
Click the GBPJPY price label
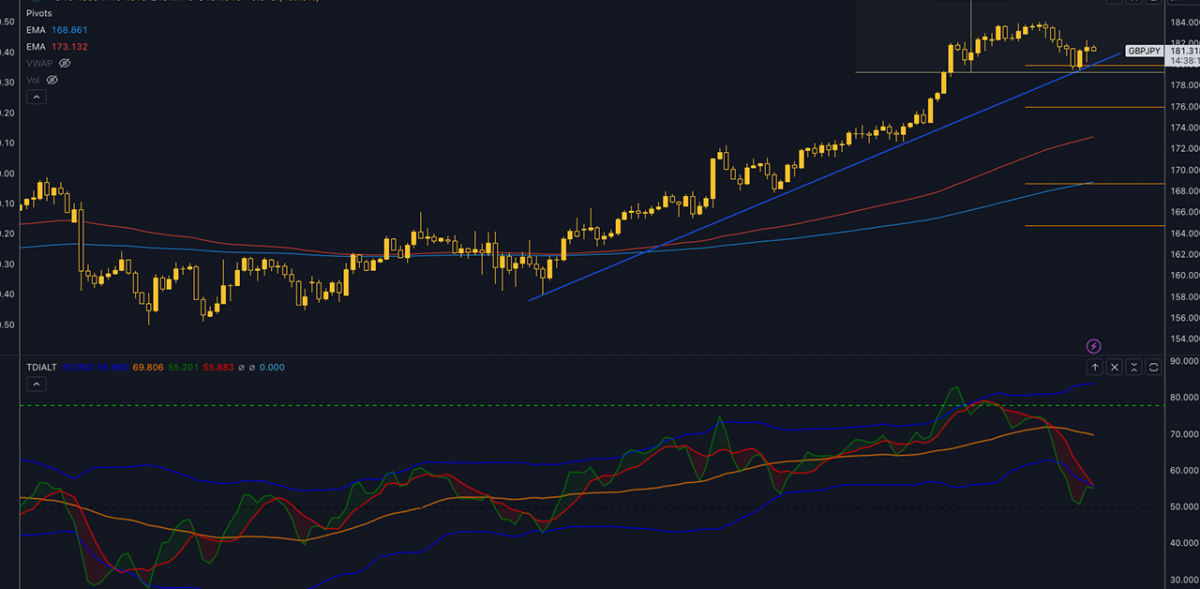pos(1143,50)
